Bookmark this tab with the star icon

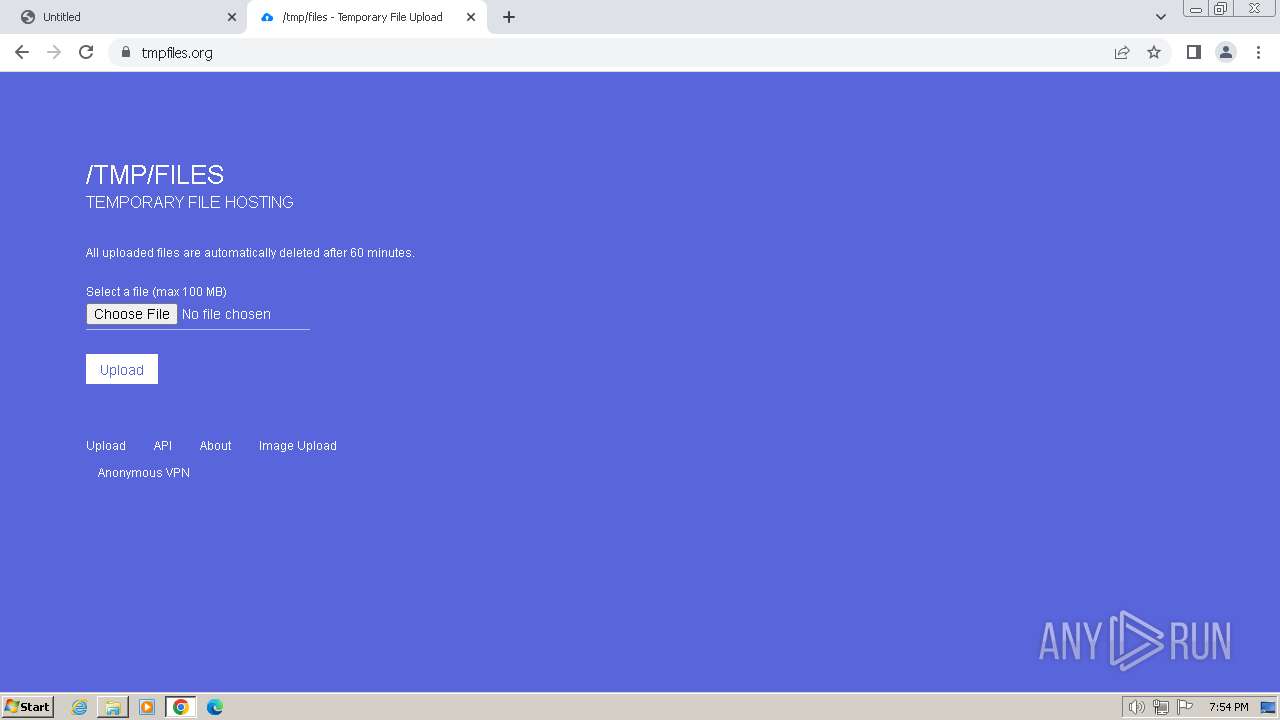[x=1154, y=52]
